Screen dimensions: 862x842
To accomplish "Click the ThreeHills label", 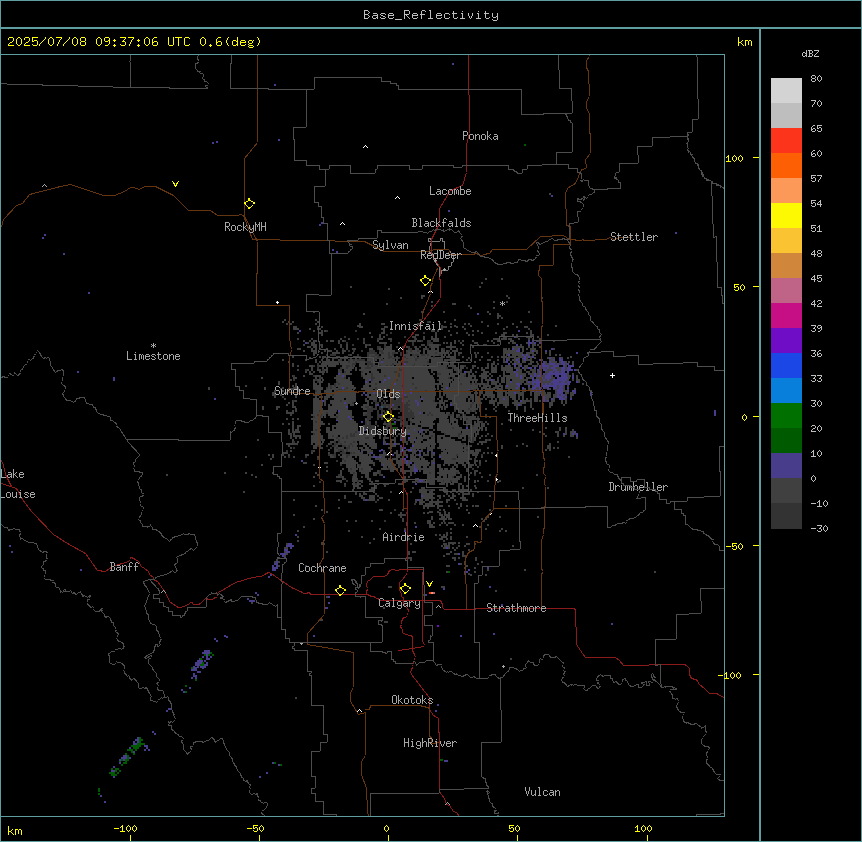I will tap(537, 418).
